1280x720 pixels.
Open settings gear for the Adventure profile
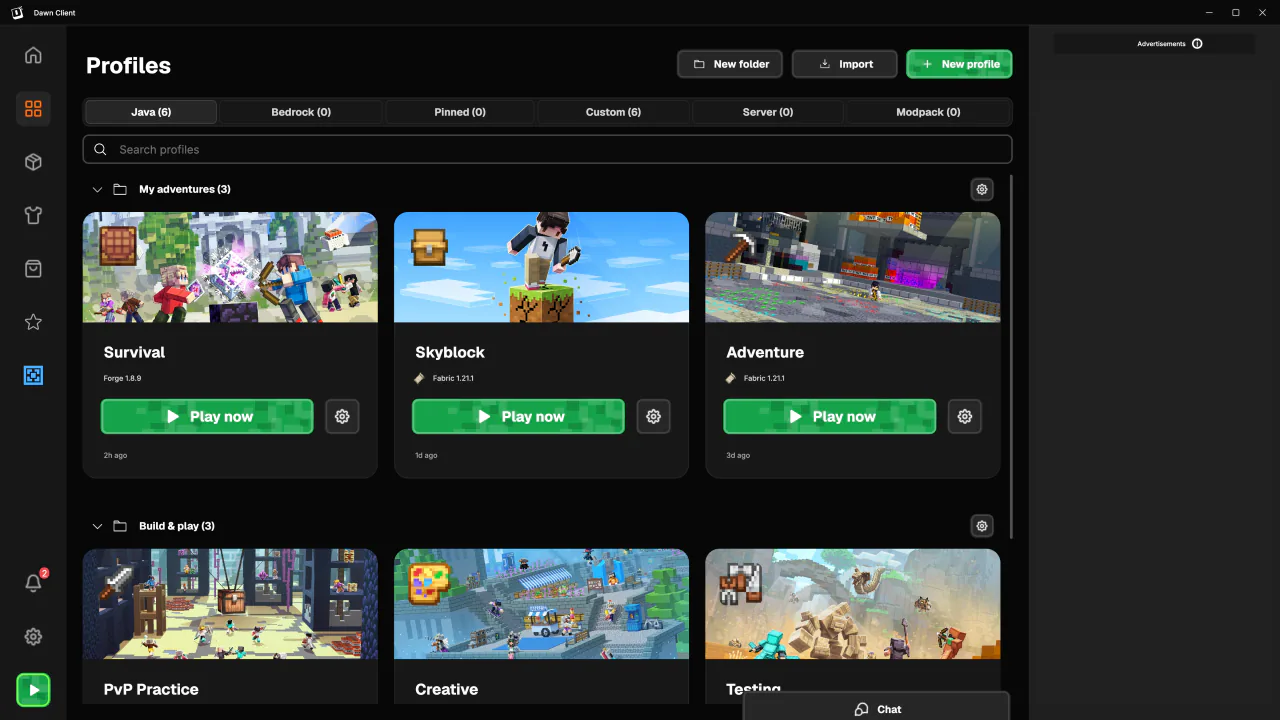click(965, 417)
